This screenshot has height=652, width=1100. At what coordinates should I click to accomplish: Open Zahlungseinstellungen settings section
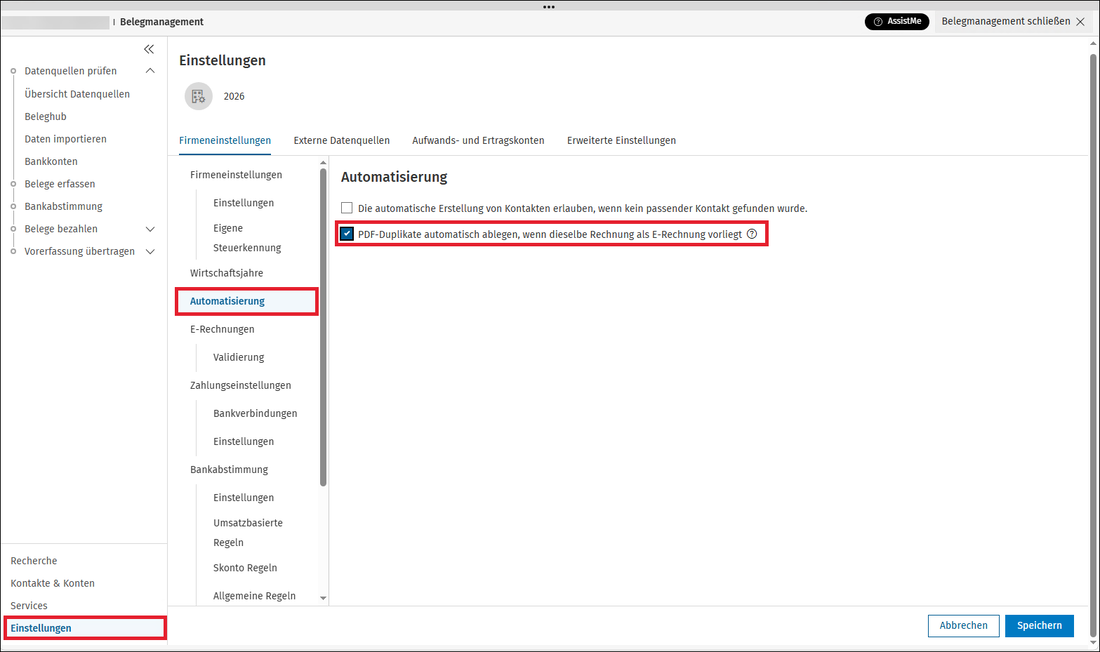pyautogui.click(x=241, y=385)
